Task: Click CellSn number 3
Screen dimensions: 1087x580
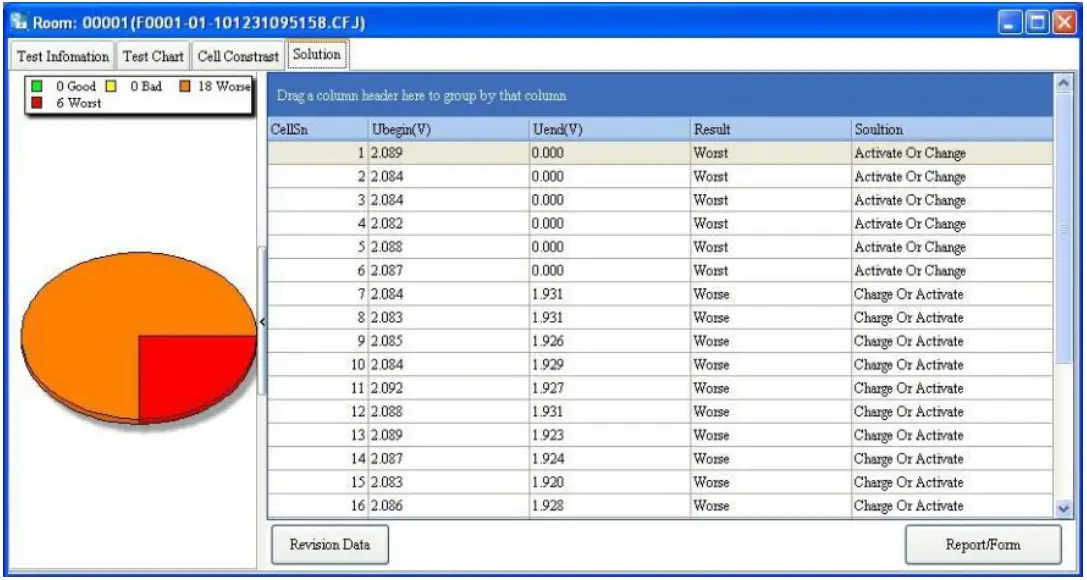Action: [360, 200]
